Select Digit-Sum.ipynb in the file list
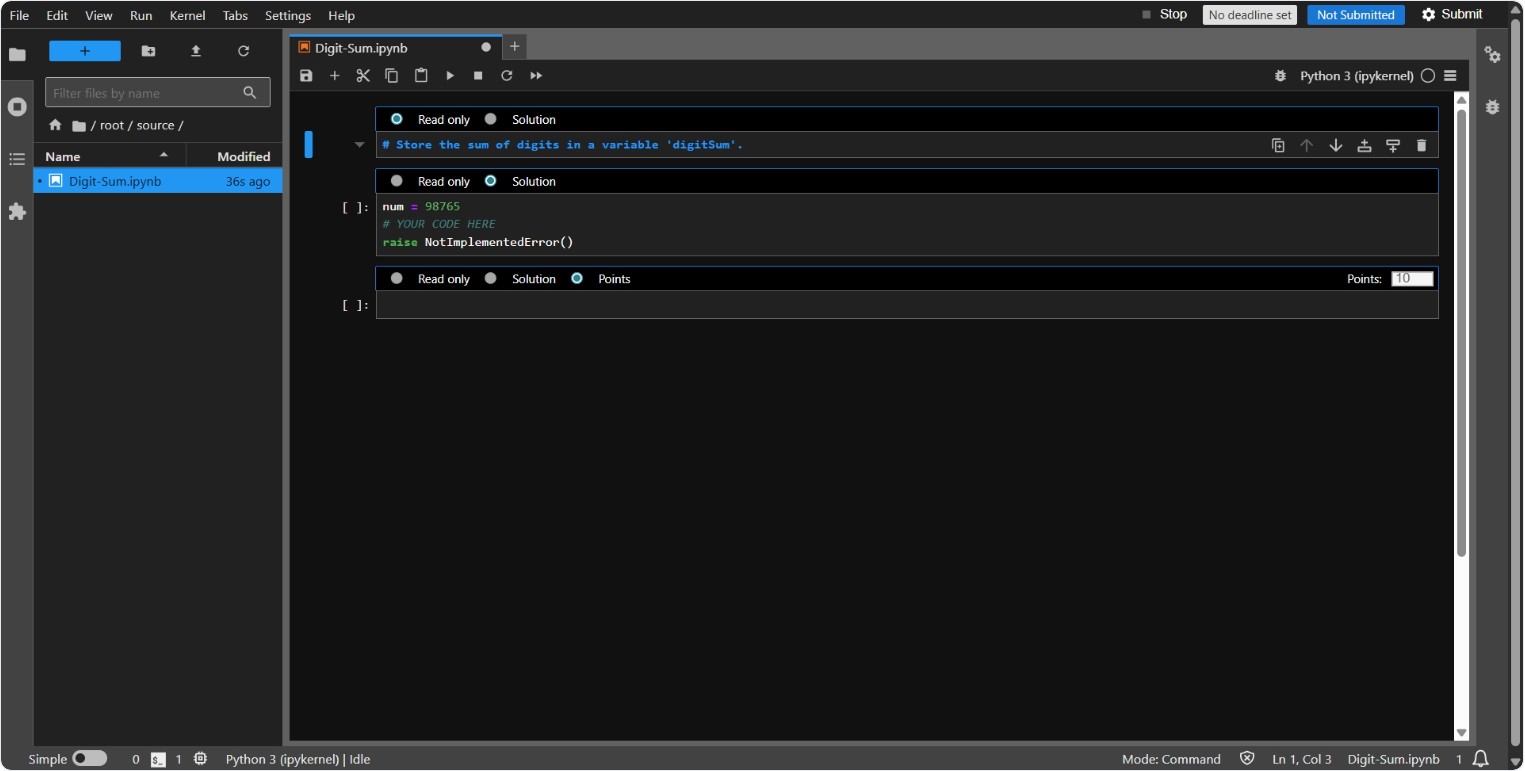 [158, 181]
